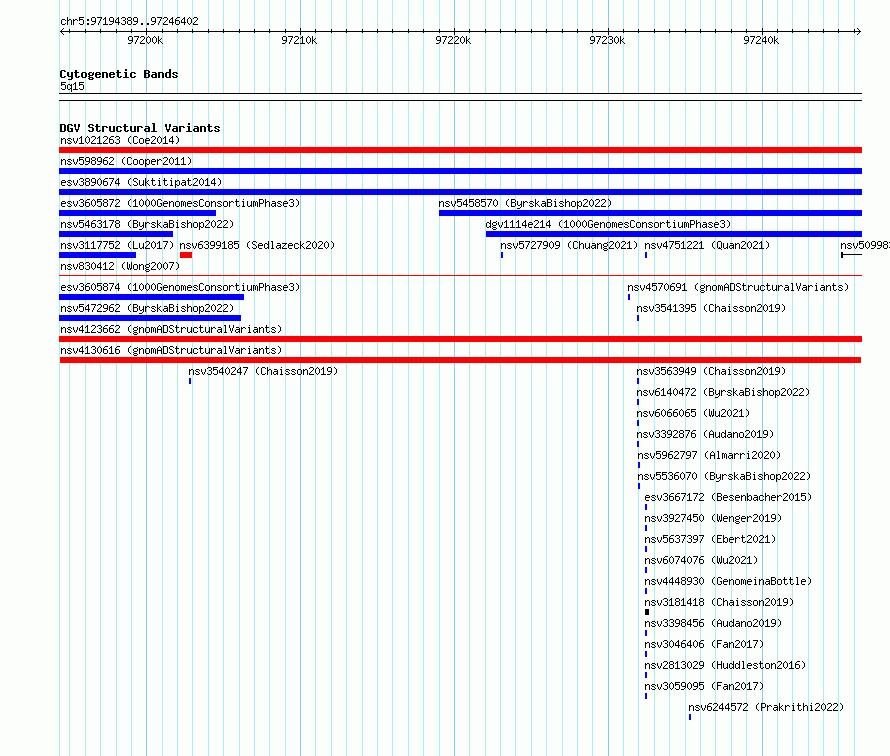
Task: Click nsv6140472 (ByrskaBishop2022) label
Action: pyautogui.click(x=723, y=392)
